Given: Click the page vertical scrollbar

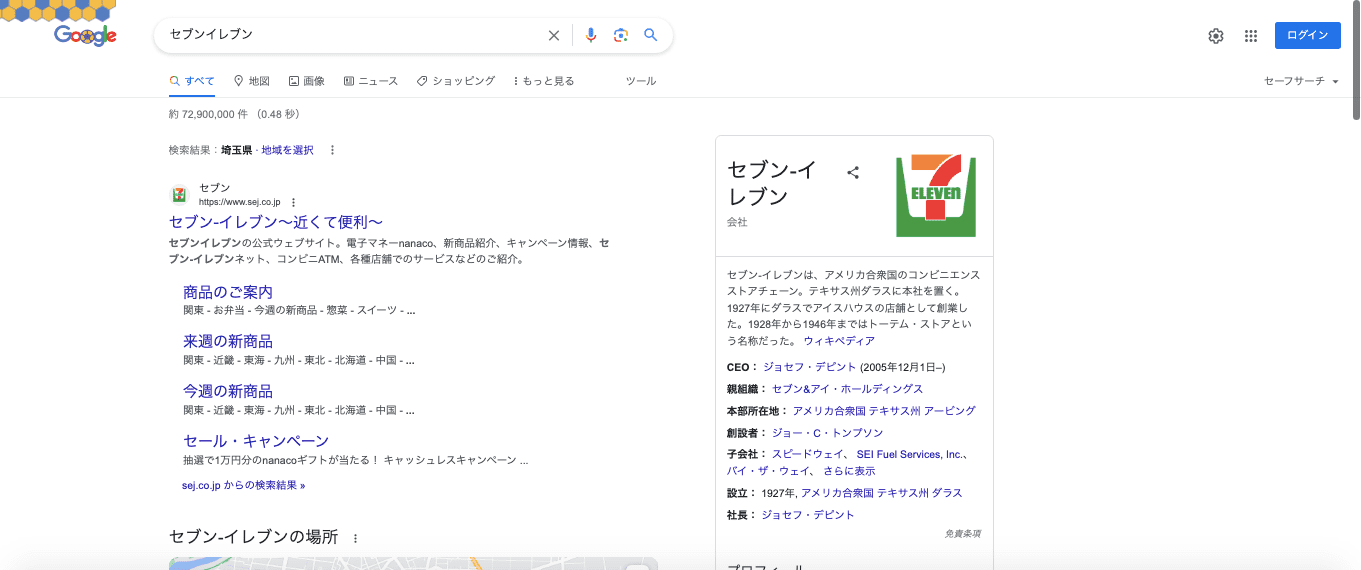Looking at the screenshot, I should (1355, 60).
